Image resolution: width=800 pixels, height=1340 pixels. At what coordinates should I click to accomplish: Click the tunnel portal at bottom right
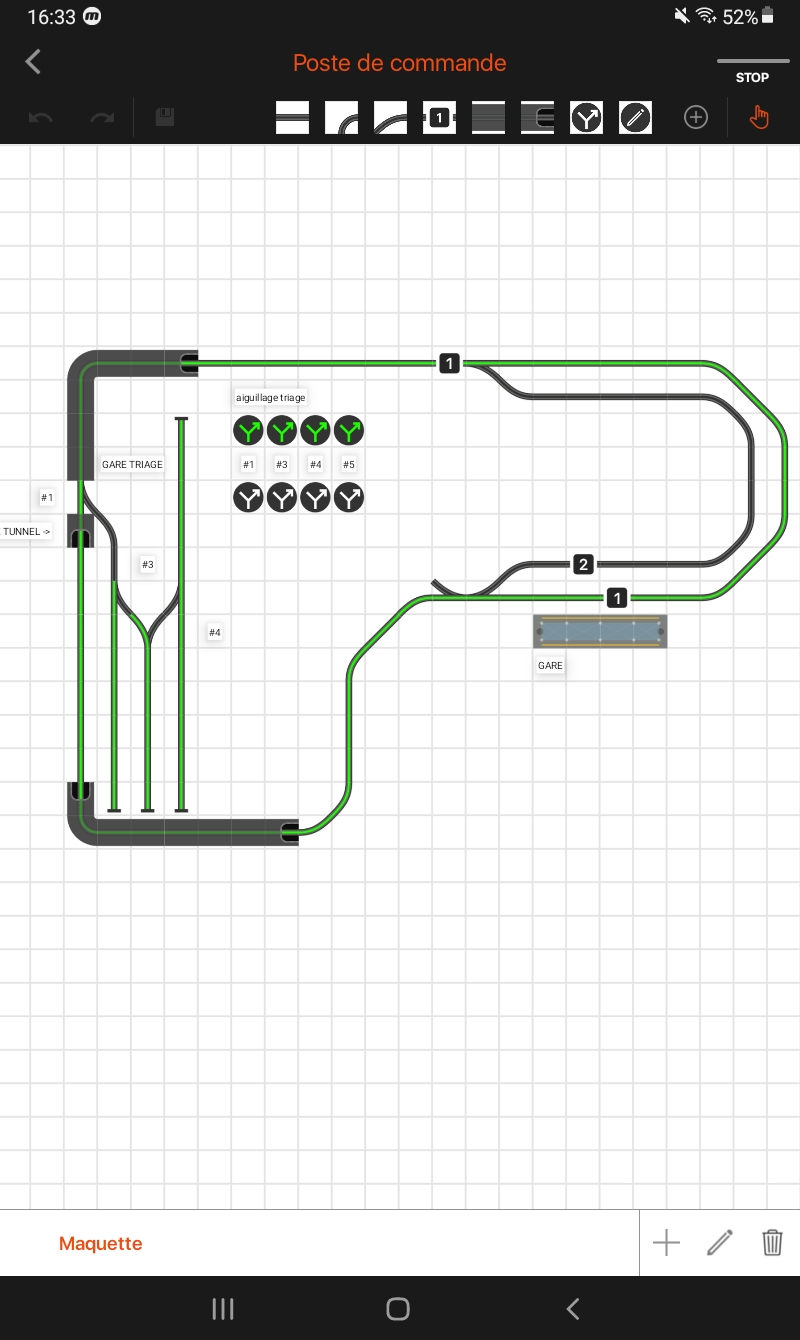tap(290, 831)
